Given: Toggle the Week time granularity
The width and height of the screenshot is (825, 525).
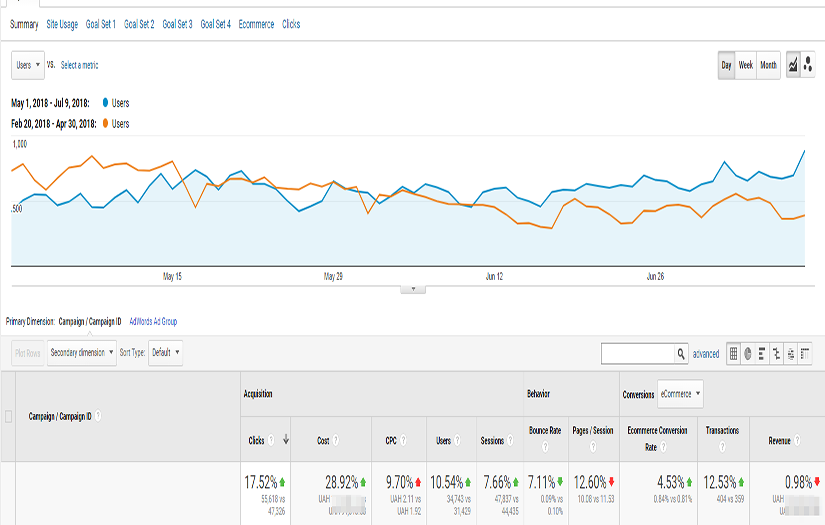Looking at the screenshot, I should (x=746, y=65).
